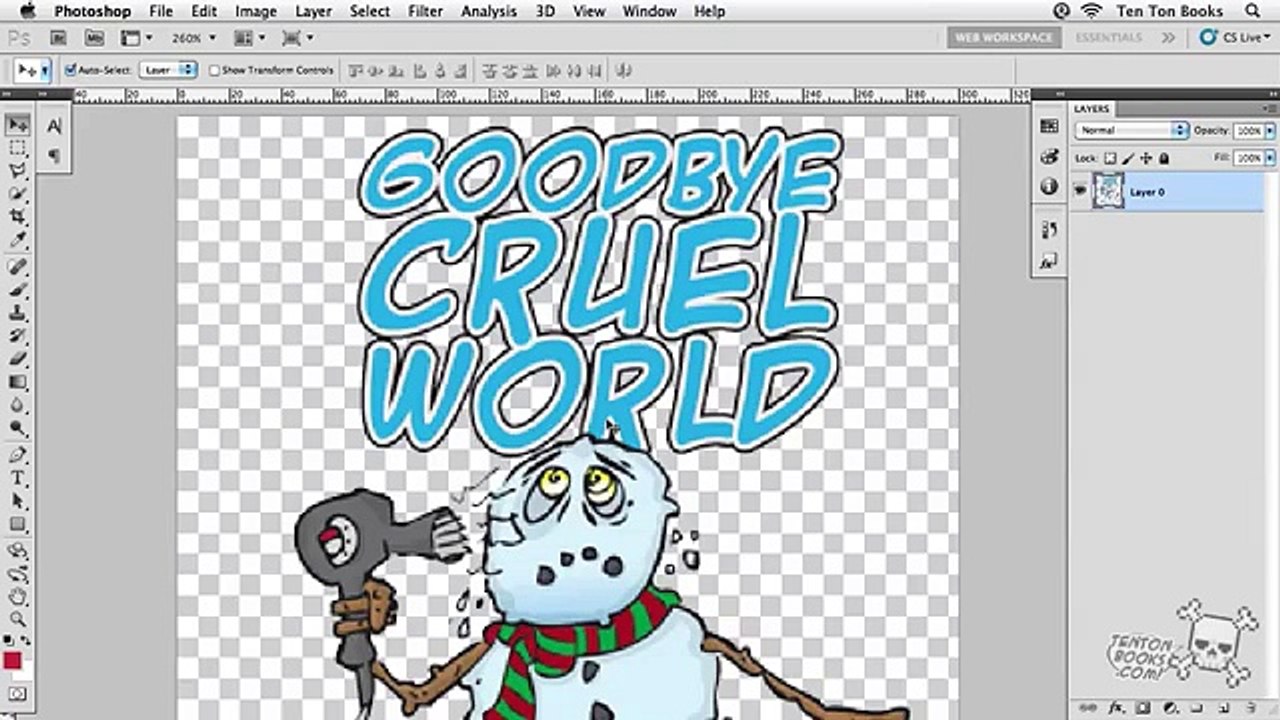Open the Styles panel fx icon

click(1049, 262)
